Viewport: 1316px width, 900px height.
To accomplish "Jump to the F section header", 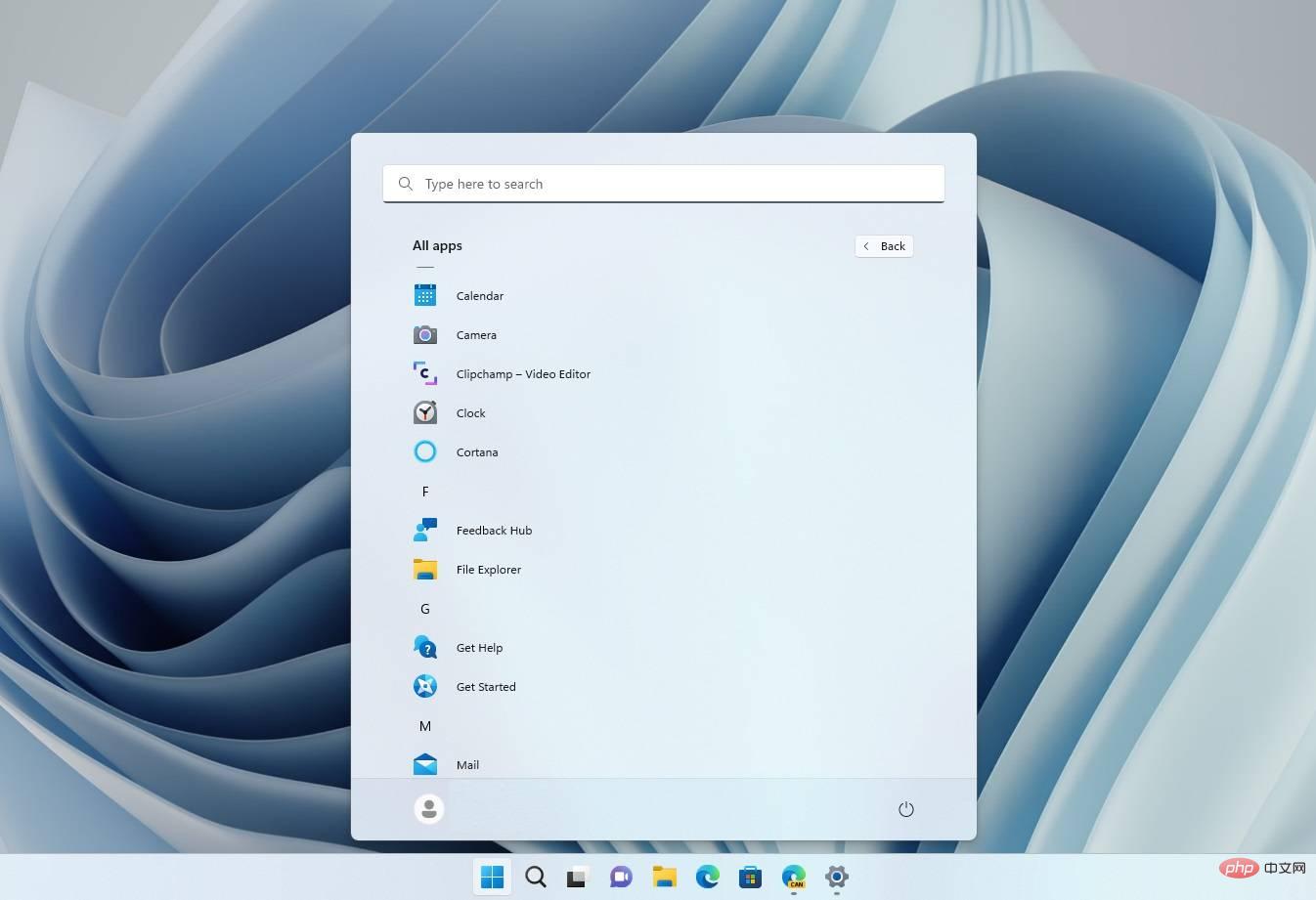I will point(425,491).
